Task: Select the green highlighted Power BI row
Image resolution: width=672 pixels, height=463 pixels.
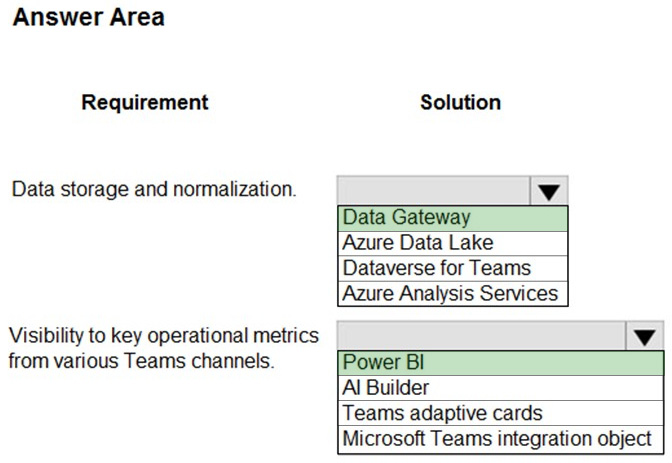Action: (501, 363)
